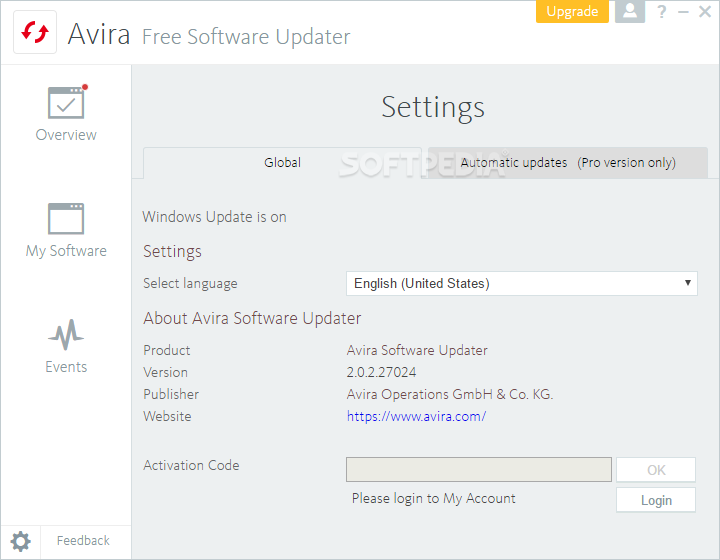Click the 'Website' label
Image resolution: width=720 pixels, height=560 pixels.
[x=167, y=416]
